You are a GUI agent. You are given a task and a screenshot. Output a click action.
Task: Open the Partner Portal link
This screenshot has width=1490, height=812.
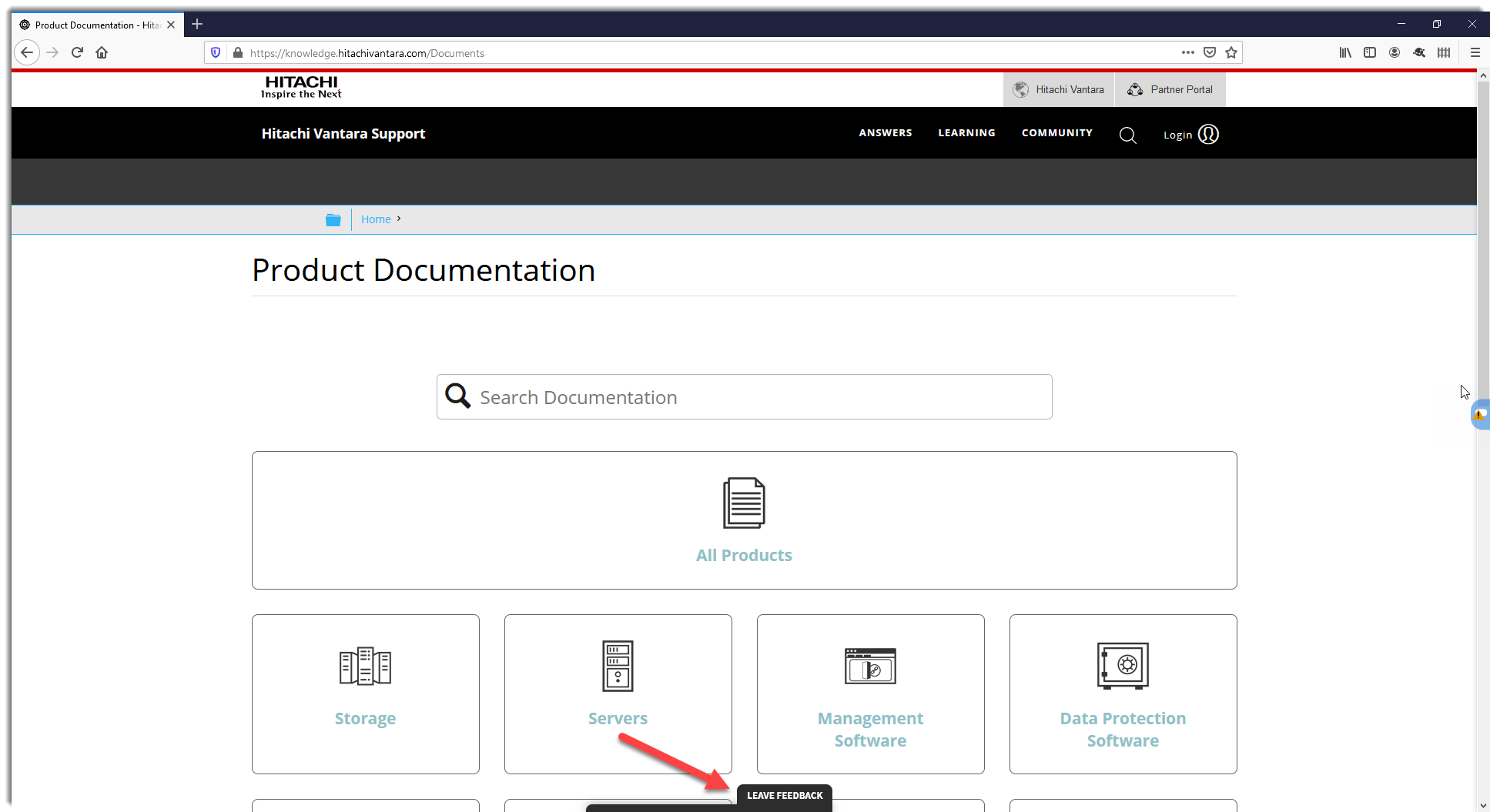(x=1170, y=89)
